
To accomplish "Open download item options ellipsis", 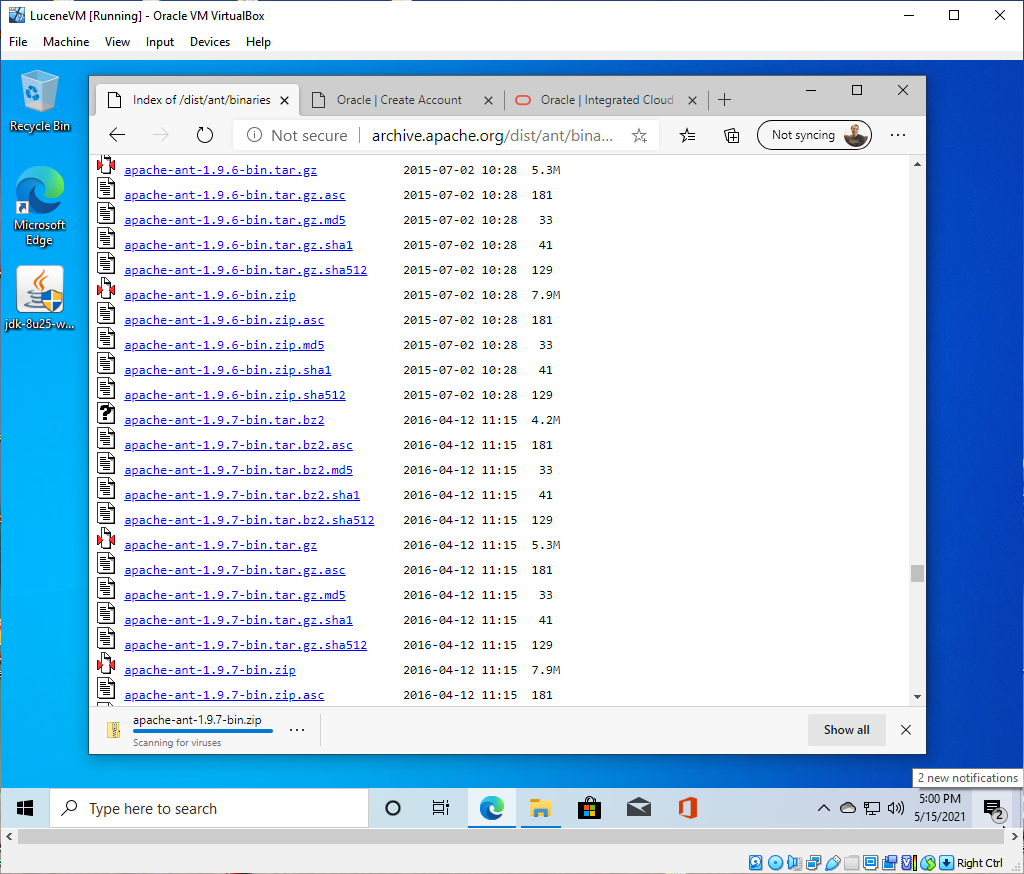I will click(297, 730).
